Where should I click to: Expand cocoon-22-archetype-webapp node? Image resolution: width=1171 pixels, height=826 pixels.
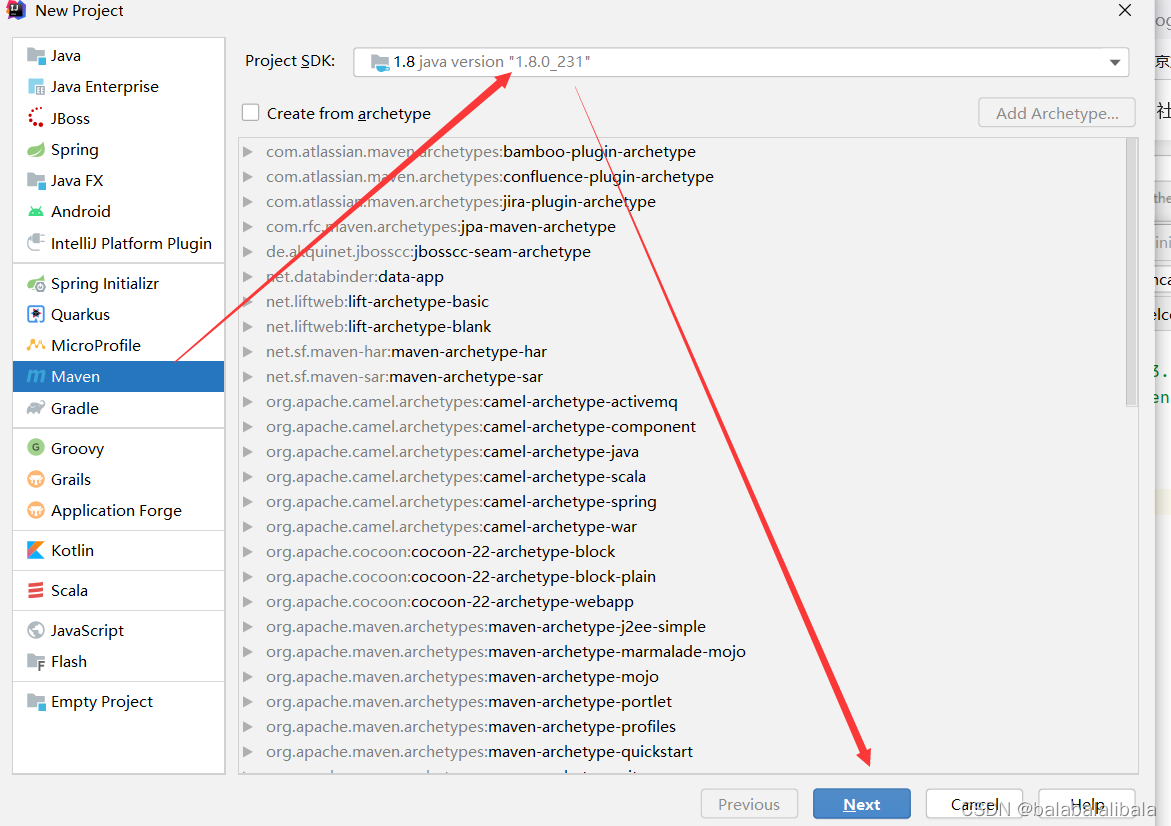248,602
